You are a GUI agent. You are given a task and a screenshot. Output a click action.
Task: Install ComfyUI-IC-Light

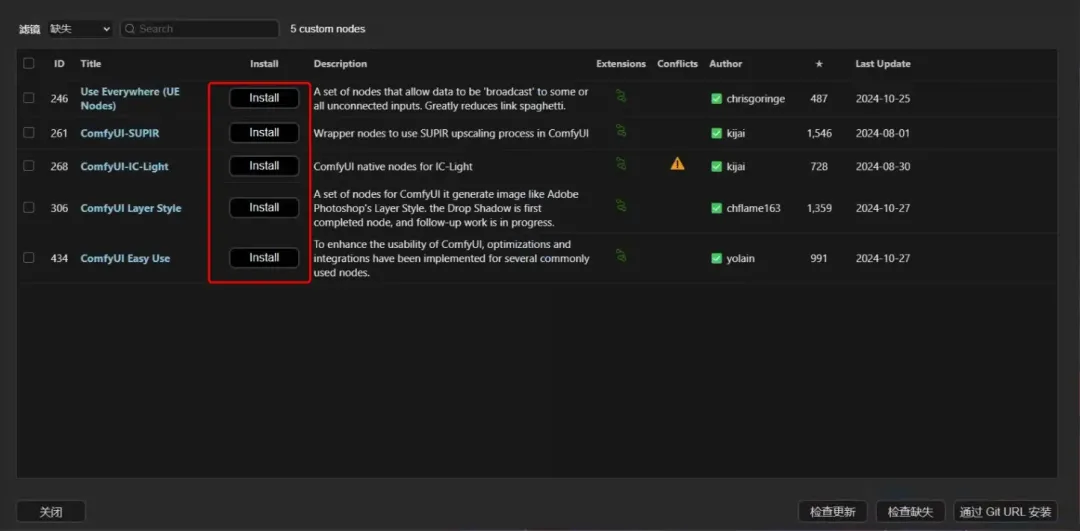click(x=264, y=166)
